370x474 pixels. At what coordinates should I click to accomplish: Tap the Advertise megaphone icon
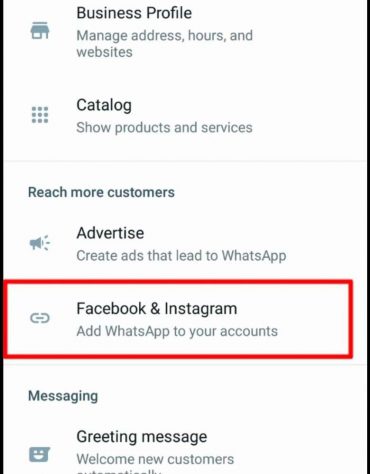tap(40, 243)
